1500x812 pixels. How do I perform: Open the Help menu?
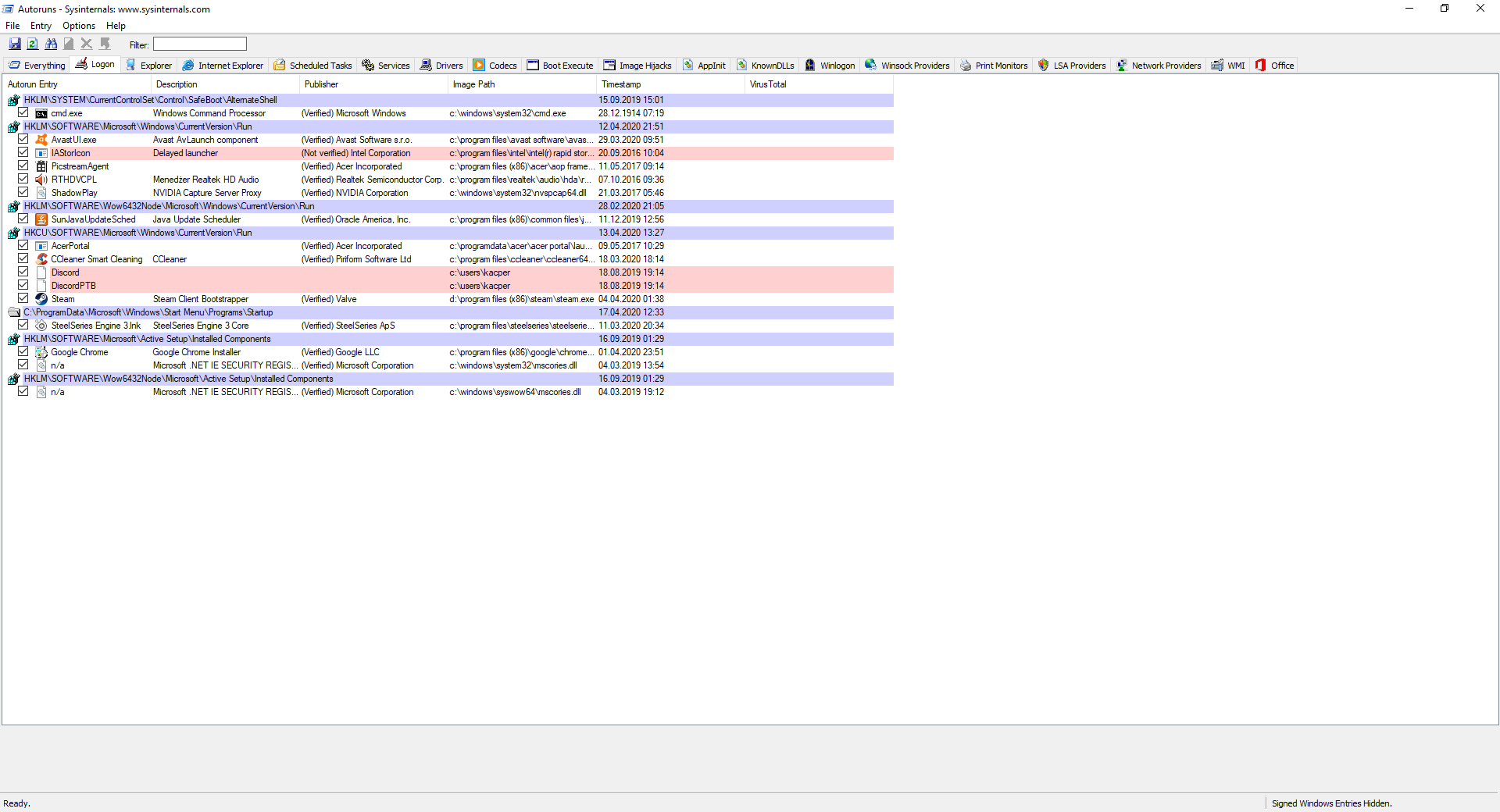pyautogui.click(x=116, y=26)
